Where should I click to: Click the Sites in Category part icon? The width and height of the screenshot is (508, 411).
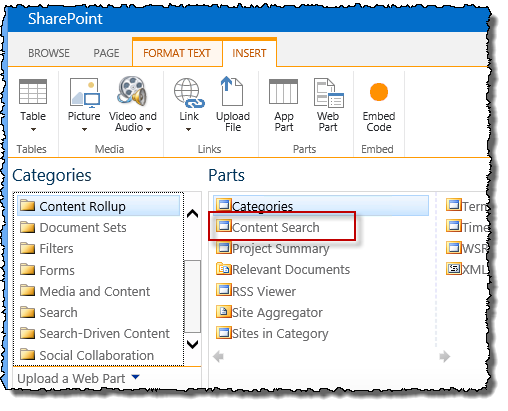click(x=224, y=333)
